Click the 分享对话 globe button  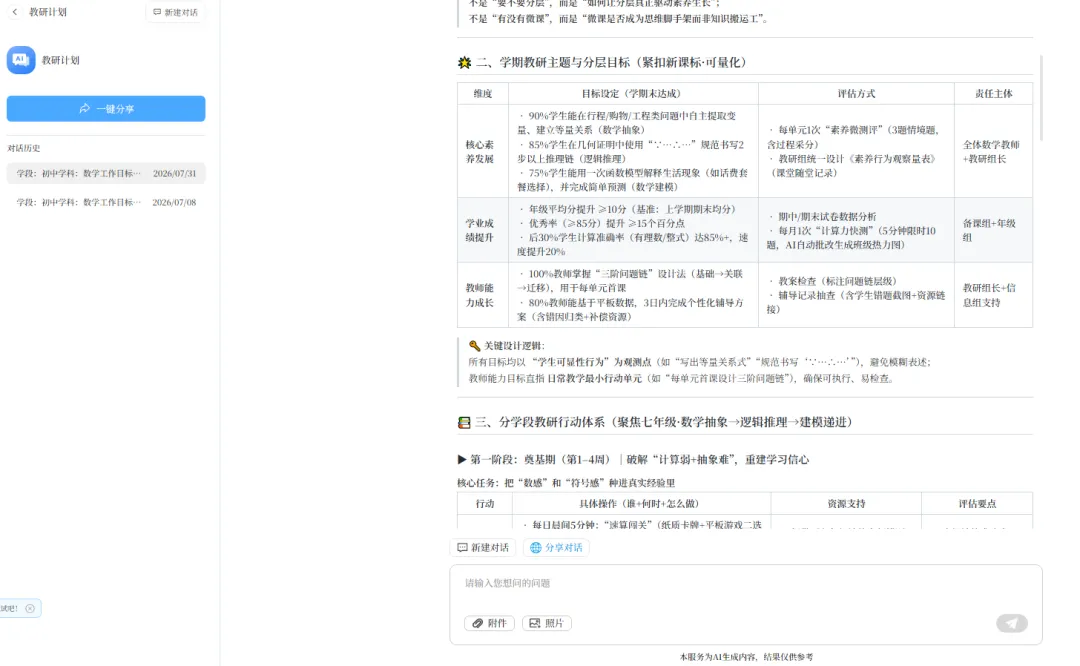[x=557, y=548]
